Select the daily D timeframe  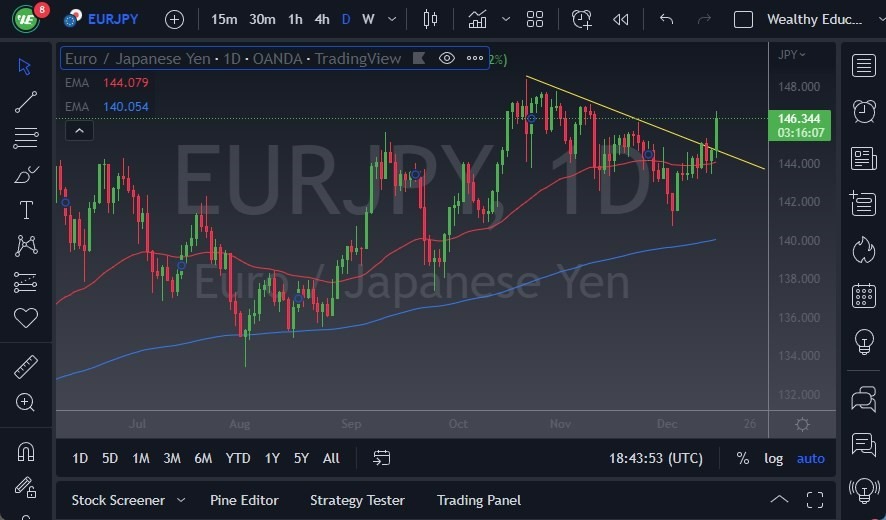pos(346,19)
